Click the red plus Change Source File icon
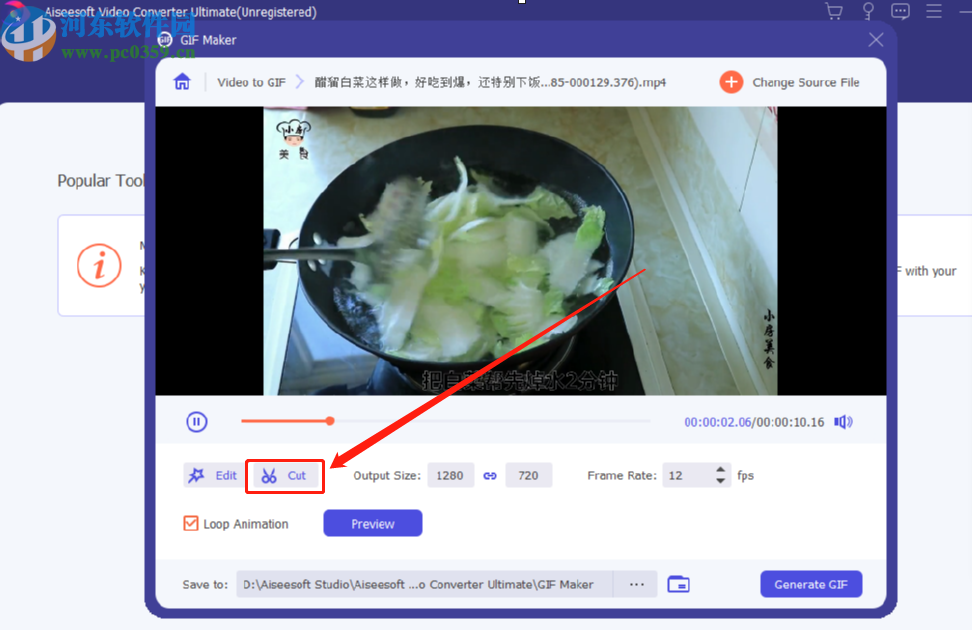Screen dimensions: 972x630 pos(731,82)
